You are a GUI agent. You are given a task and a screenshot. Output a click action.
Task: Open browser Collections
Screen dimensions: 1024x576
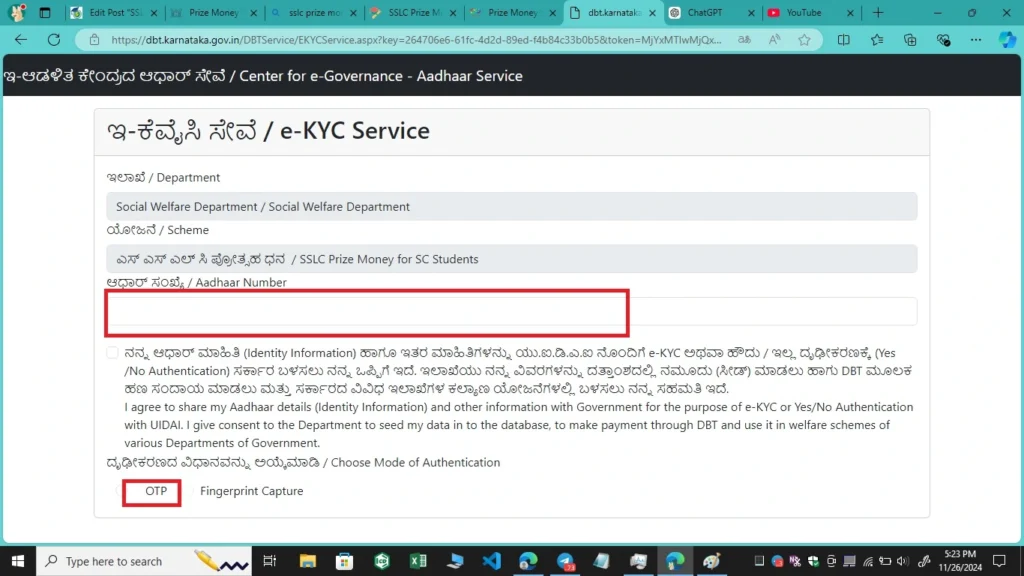910,40
